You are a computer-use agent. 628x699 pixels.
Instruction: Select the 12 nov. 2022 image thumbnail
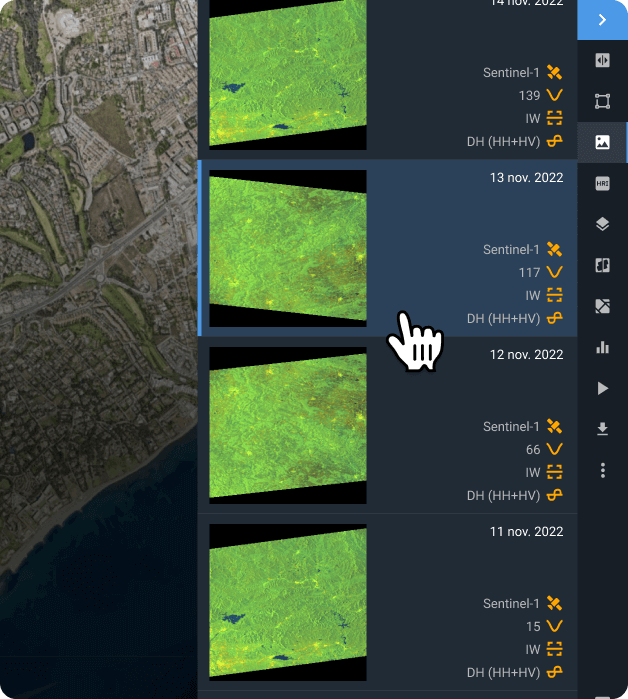tap(288, 425)
